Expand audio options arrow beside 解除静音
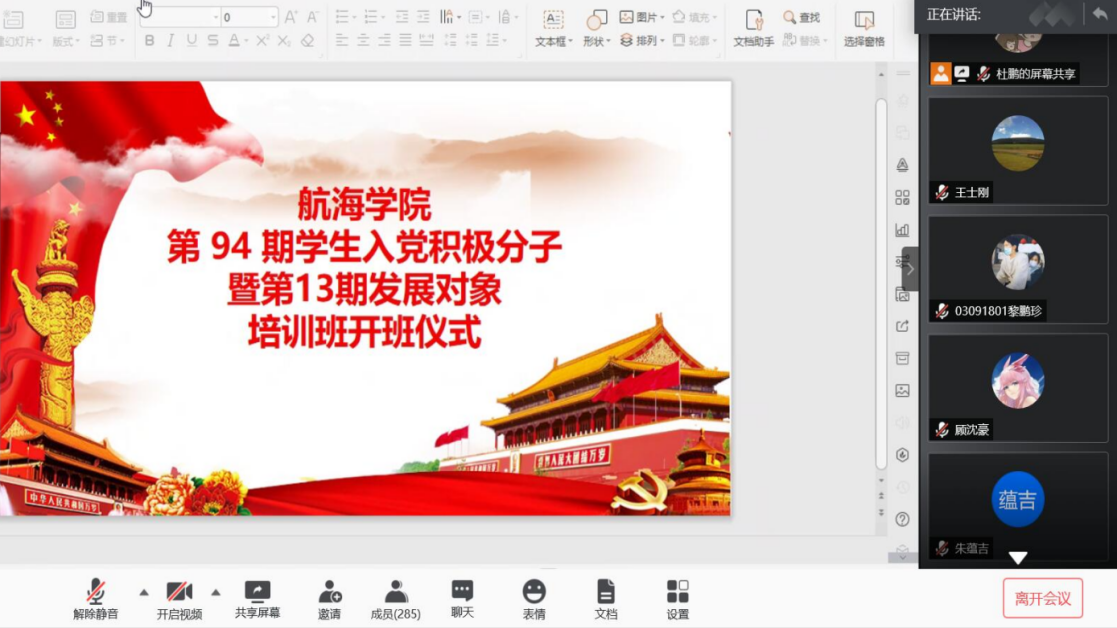Image resolution: width=1117 pixels, height=628 pixels. 143,592
